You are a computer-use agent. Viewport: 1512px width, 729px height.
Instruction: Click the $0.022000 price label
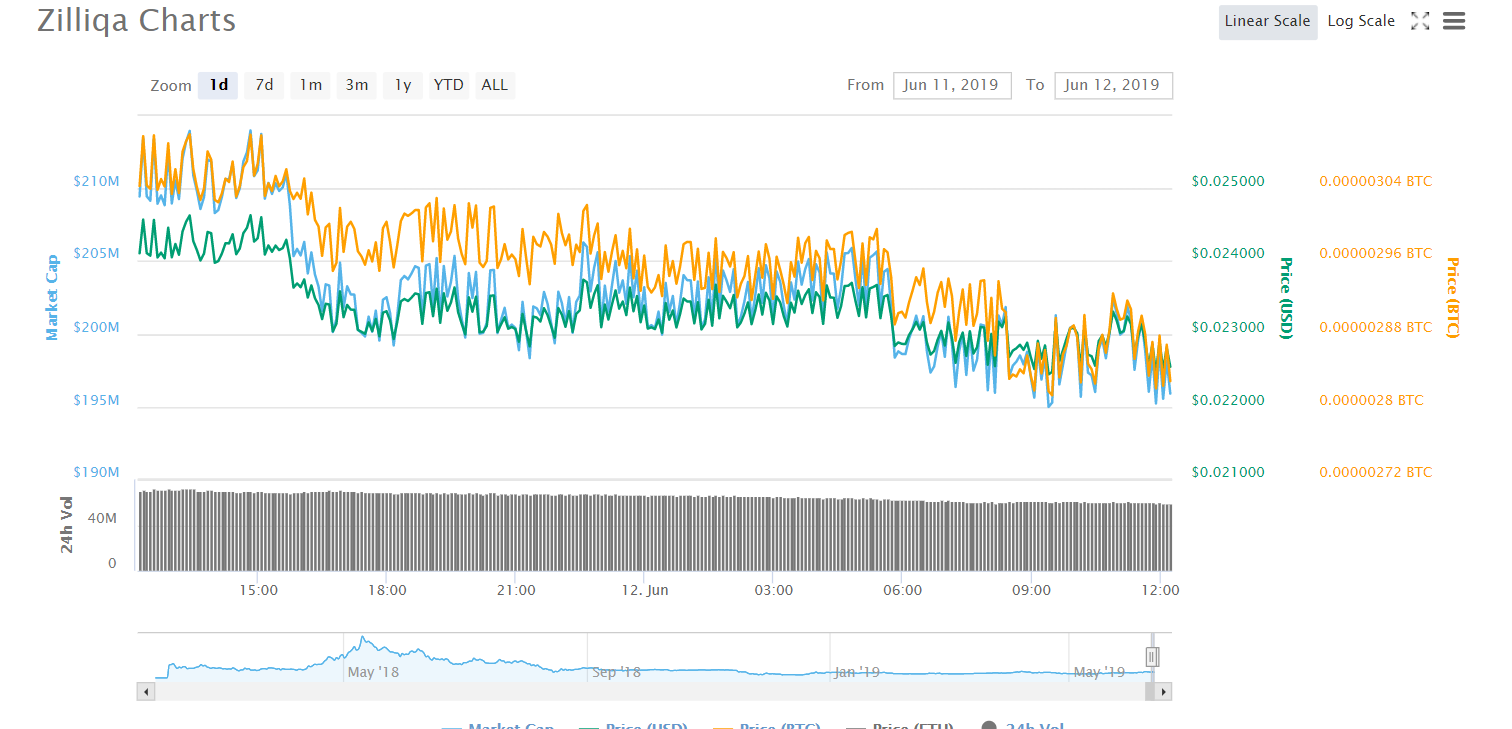[x=1228, y=400]
